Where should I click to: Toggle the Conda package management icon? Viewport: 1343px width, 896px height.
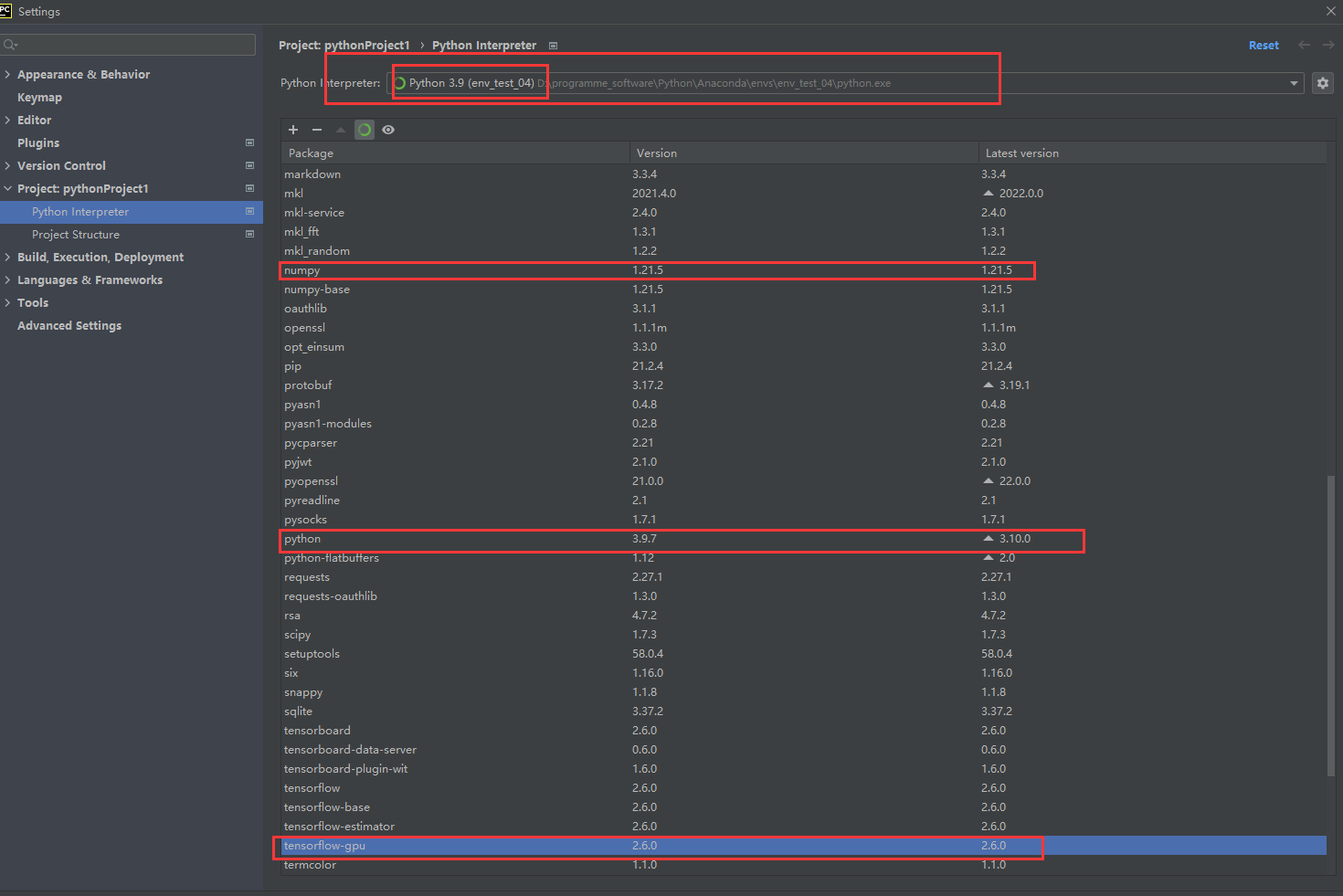pyautogui.click(x=365, y=130)
